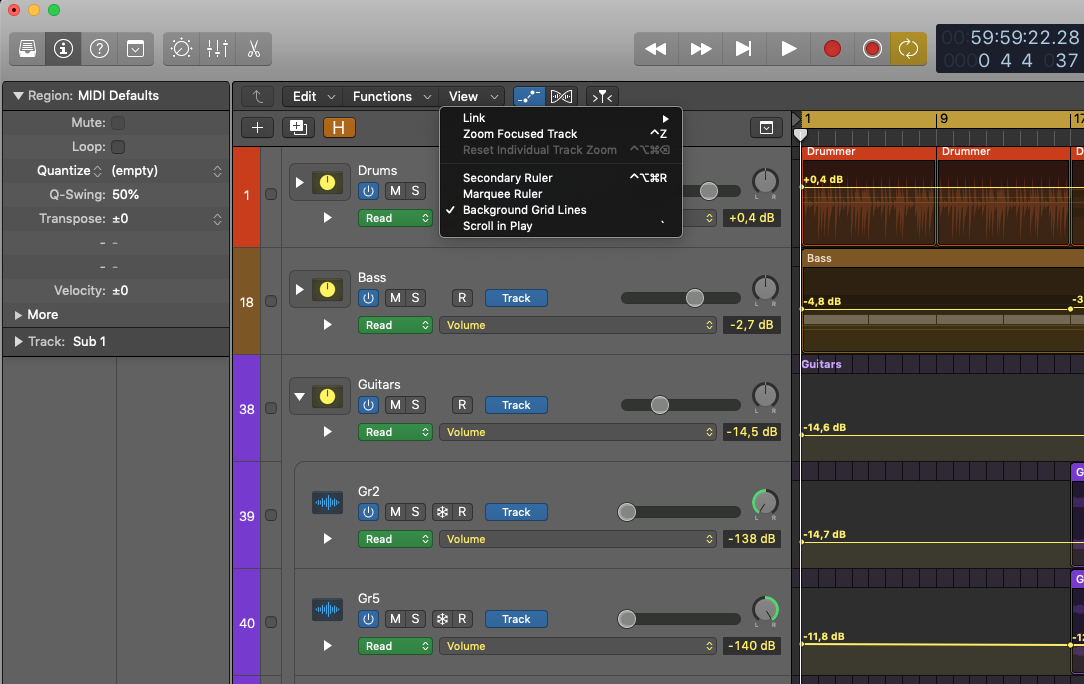Open Bass track Read automation mode dropdown
The width and height of the screenshot is (1084, 684).
pos(395,325)
